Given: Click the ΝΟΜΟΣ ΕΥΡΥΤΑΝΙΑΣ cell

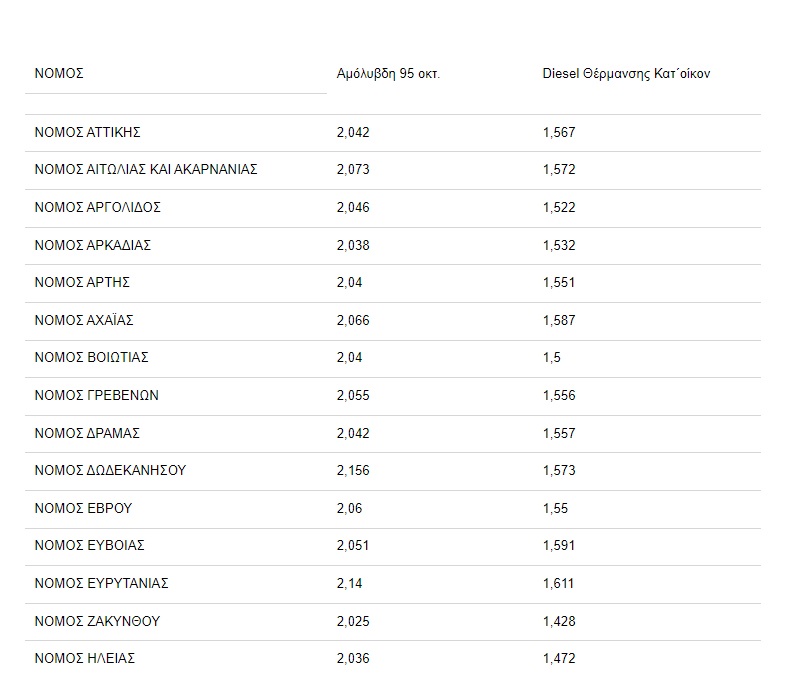Looking at the screenshot, I should pos(101,584).
